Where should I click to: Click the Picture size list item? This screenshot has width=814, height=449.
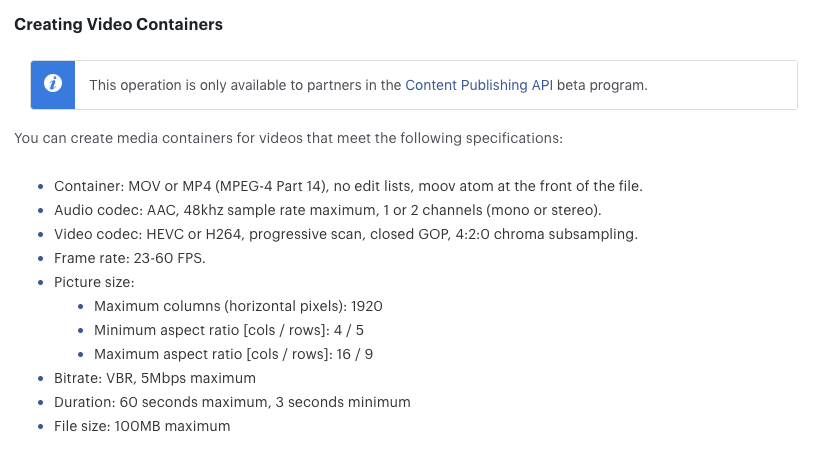pos(94,282)
